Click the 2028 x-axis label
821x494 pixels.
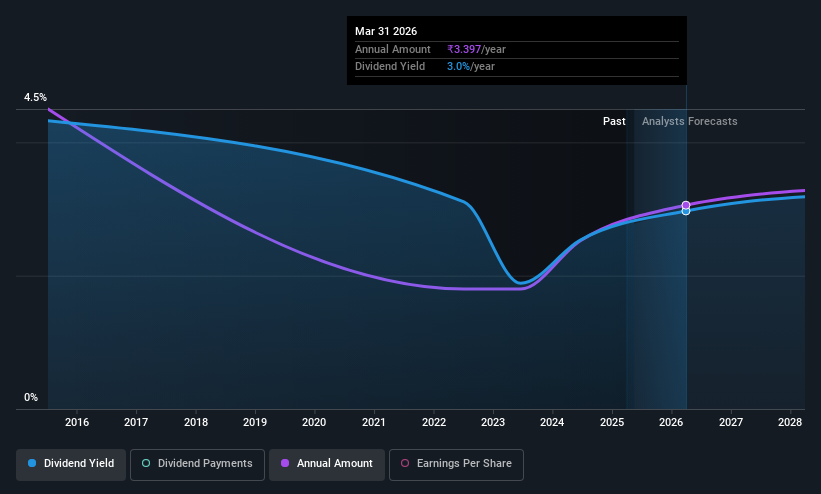790,422
